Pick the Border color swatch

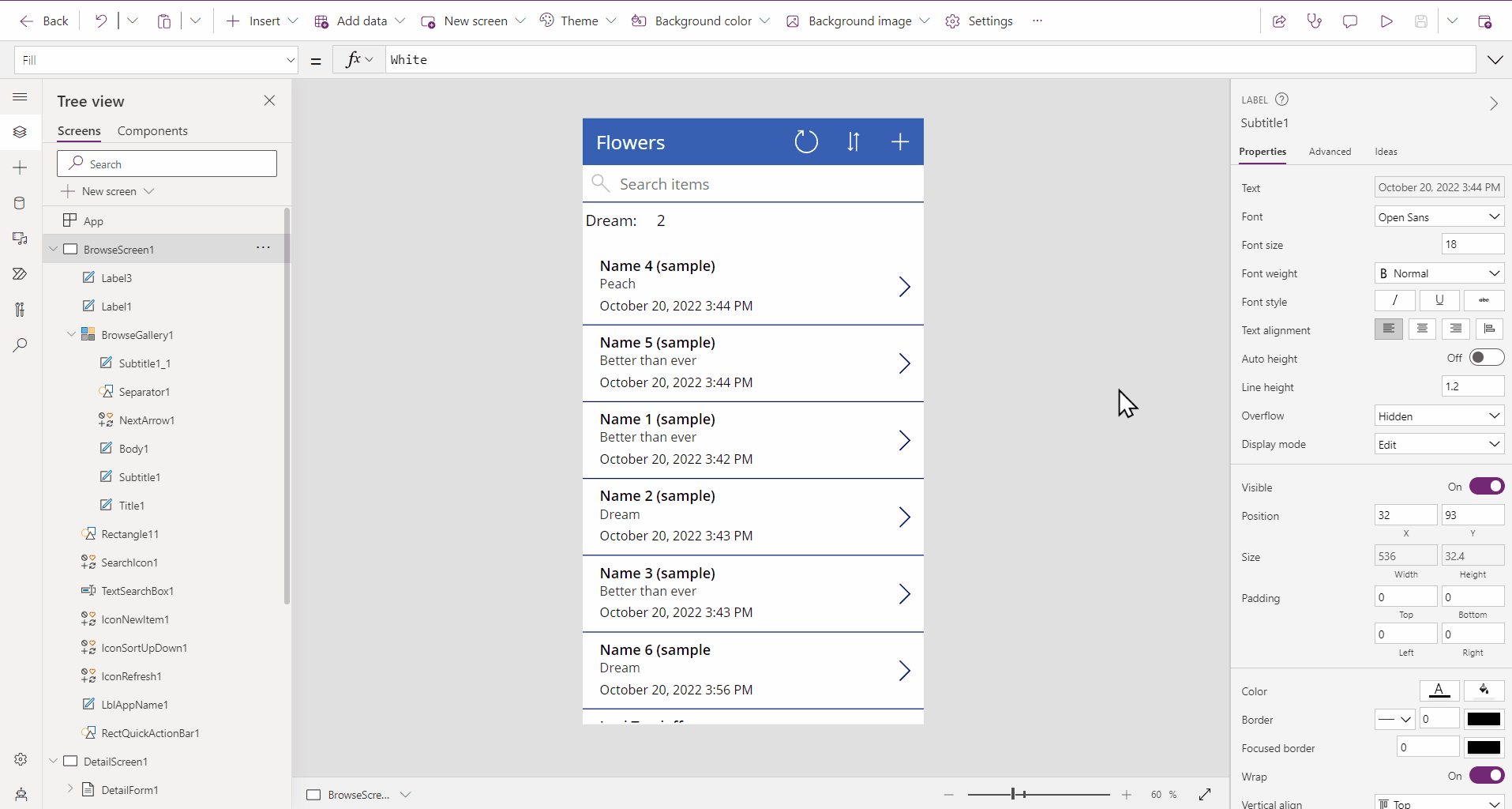click(1484, 719)
